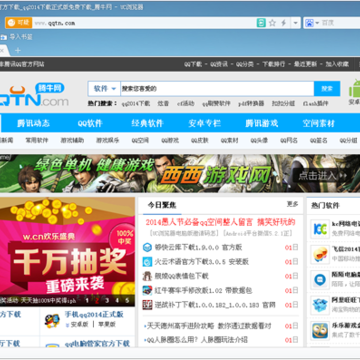Click the QQTN.com site logo

(33, 95)
